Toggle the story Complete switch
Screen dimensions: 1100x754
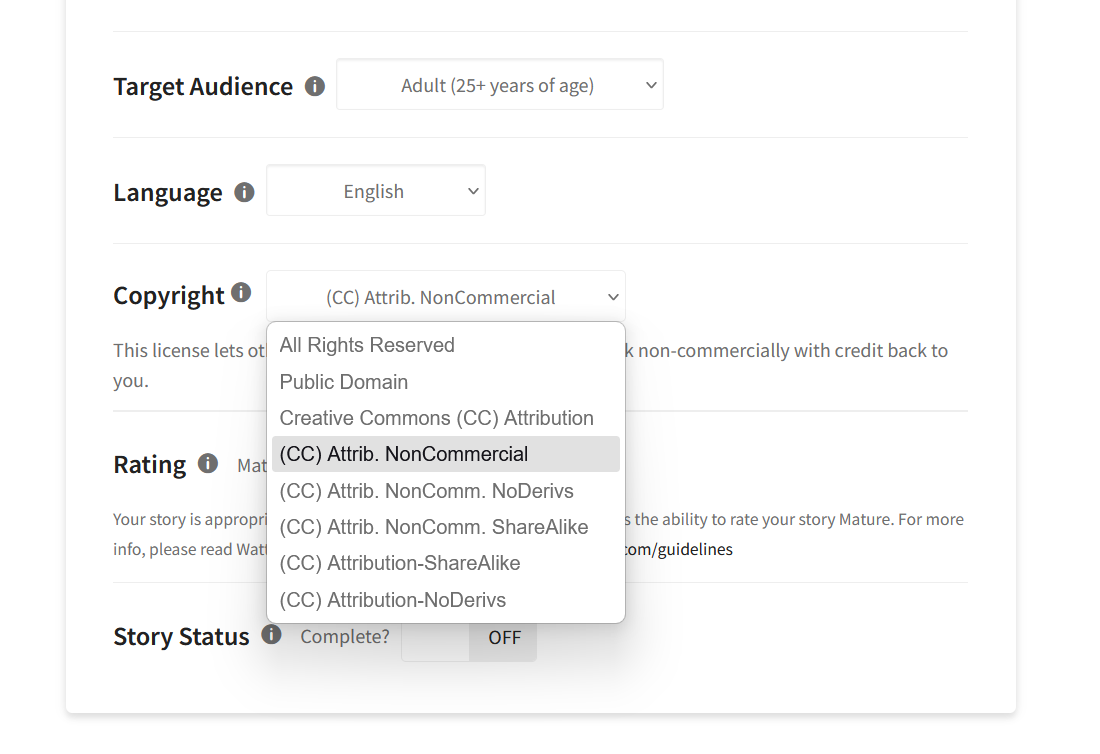pyautogui.click(x=469, y=637)
